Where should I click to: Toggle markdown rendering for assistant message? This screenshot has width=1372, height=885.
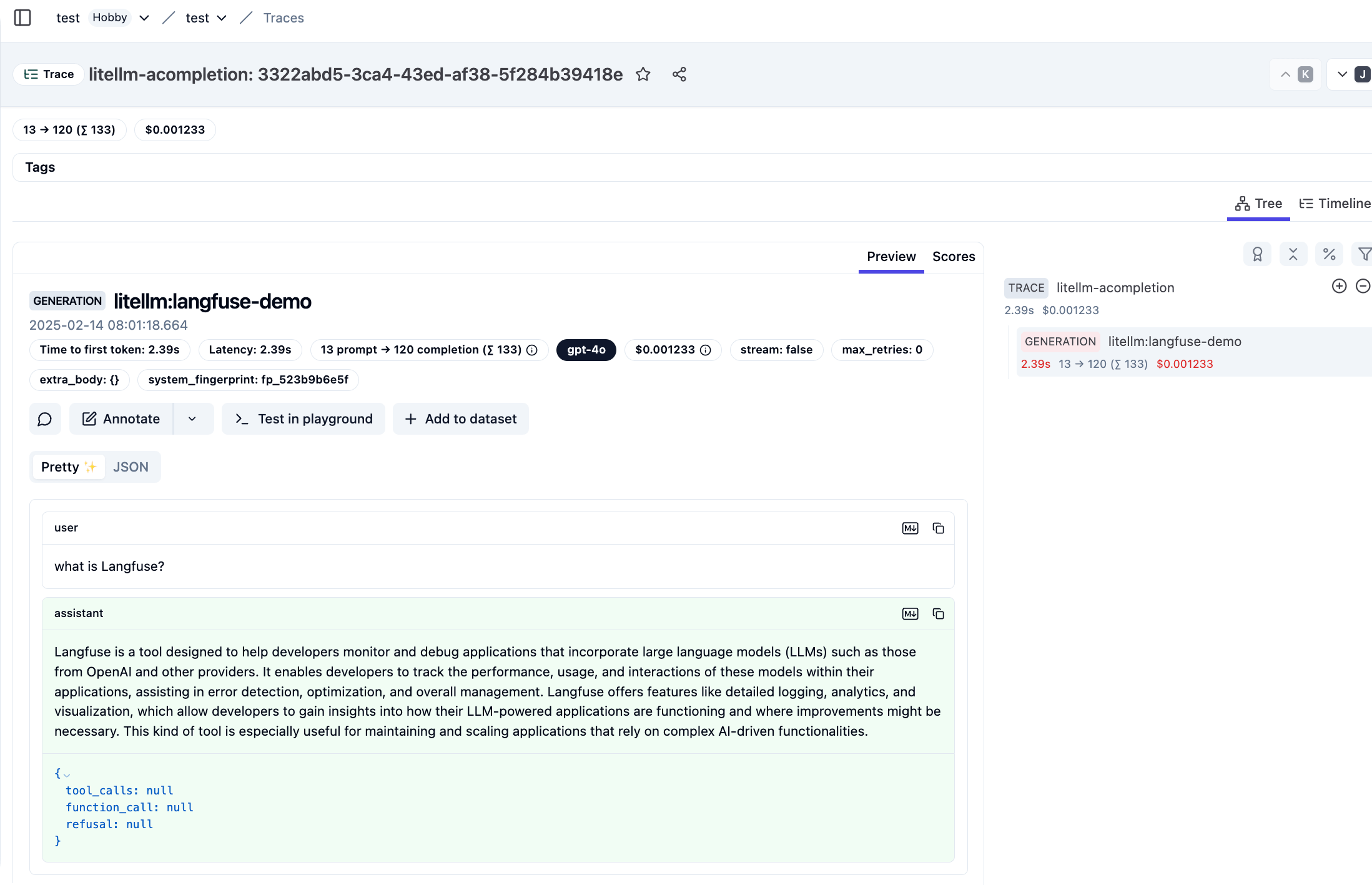click(x=910, y=613)
